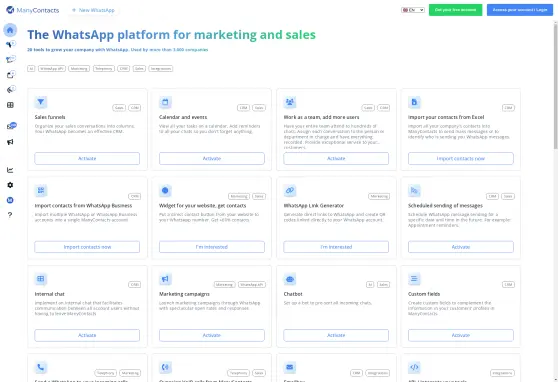The height and width of the screenshot is (382, 558).
Task: Activate Marketing campaigns
Action: [x=212, y=335]
